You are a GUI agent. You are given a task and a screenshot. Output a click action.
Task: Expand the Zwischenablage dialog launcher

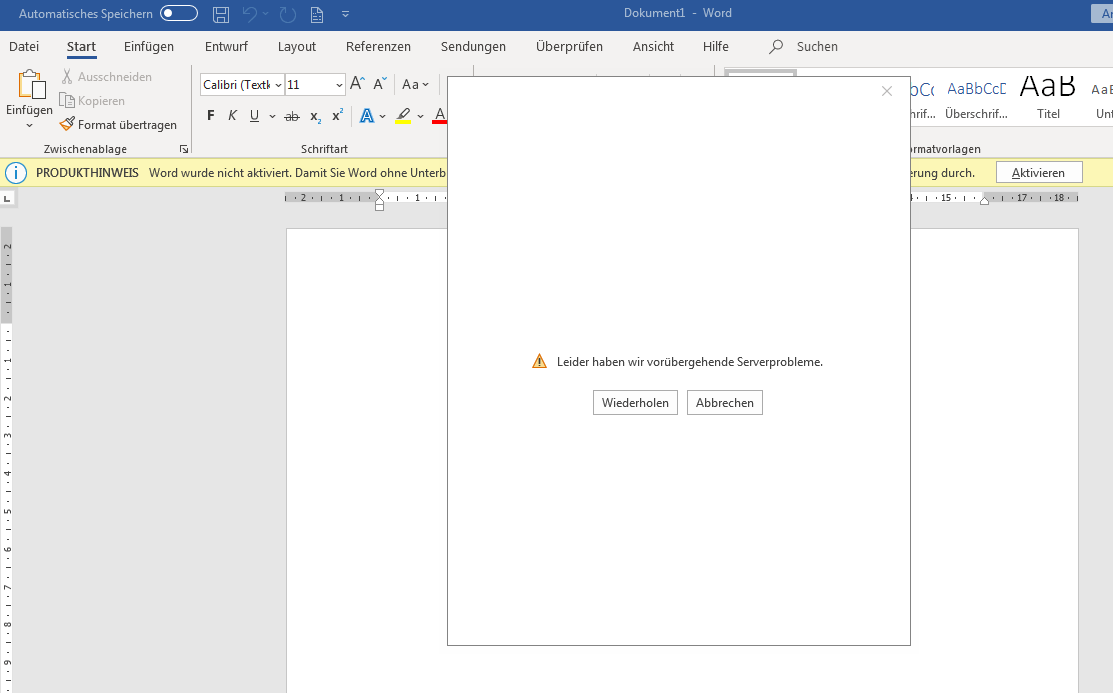tap(184, 149)
